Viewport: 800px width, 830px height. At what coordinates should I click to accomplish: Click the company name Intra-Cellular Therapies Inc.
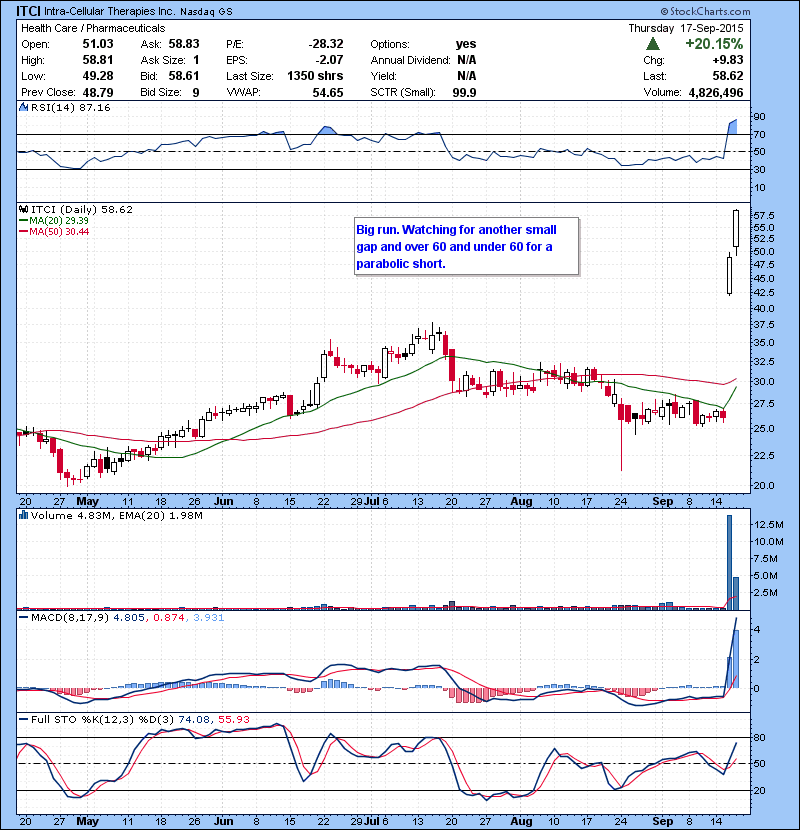point(110,11)
